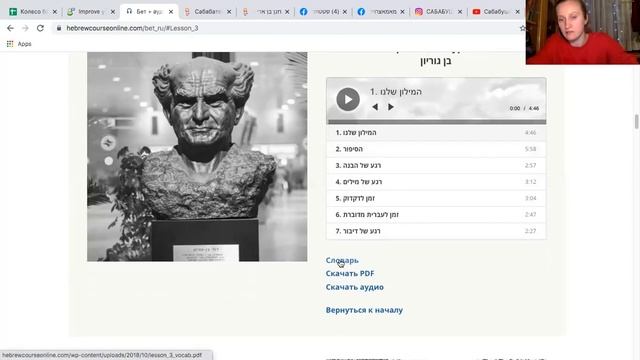Go back with the browser back arrow
The image size is (640, 360).
coord(10,28)
